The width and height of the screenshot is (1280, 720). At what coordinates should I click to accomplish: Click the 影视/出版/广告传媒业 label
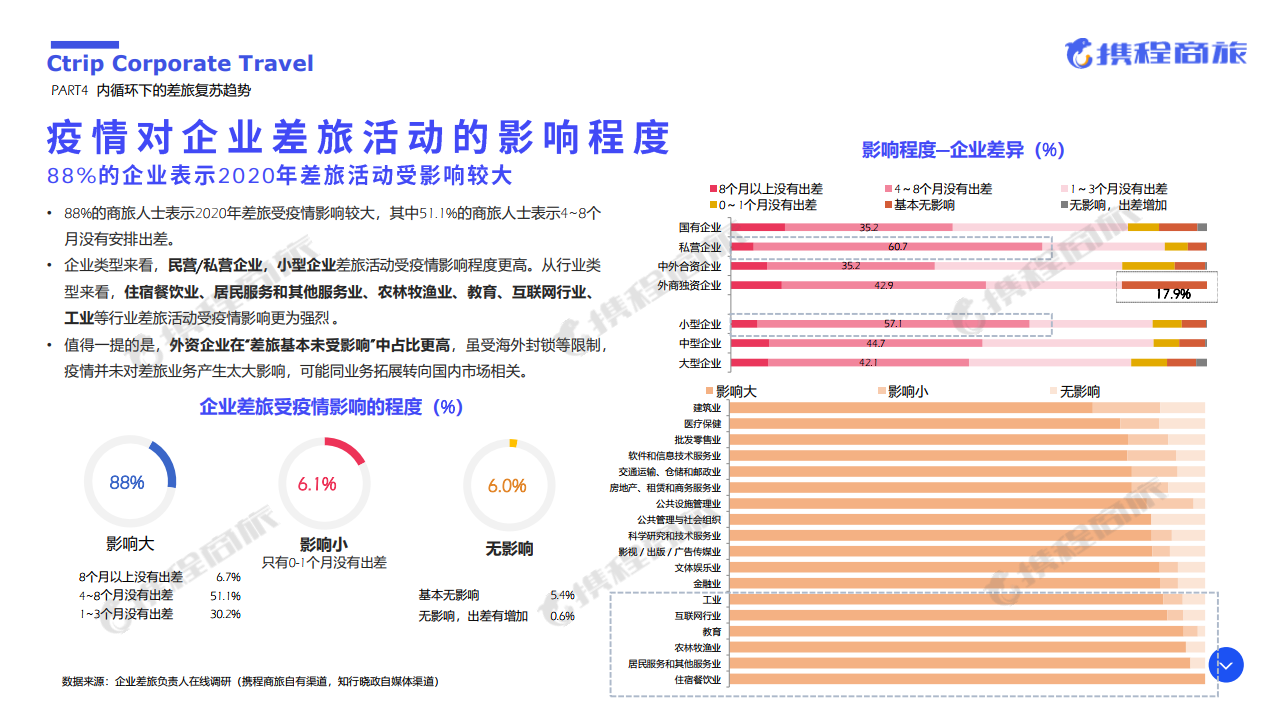pyautogui.click(x=669, y=552)
